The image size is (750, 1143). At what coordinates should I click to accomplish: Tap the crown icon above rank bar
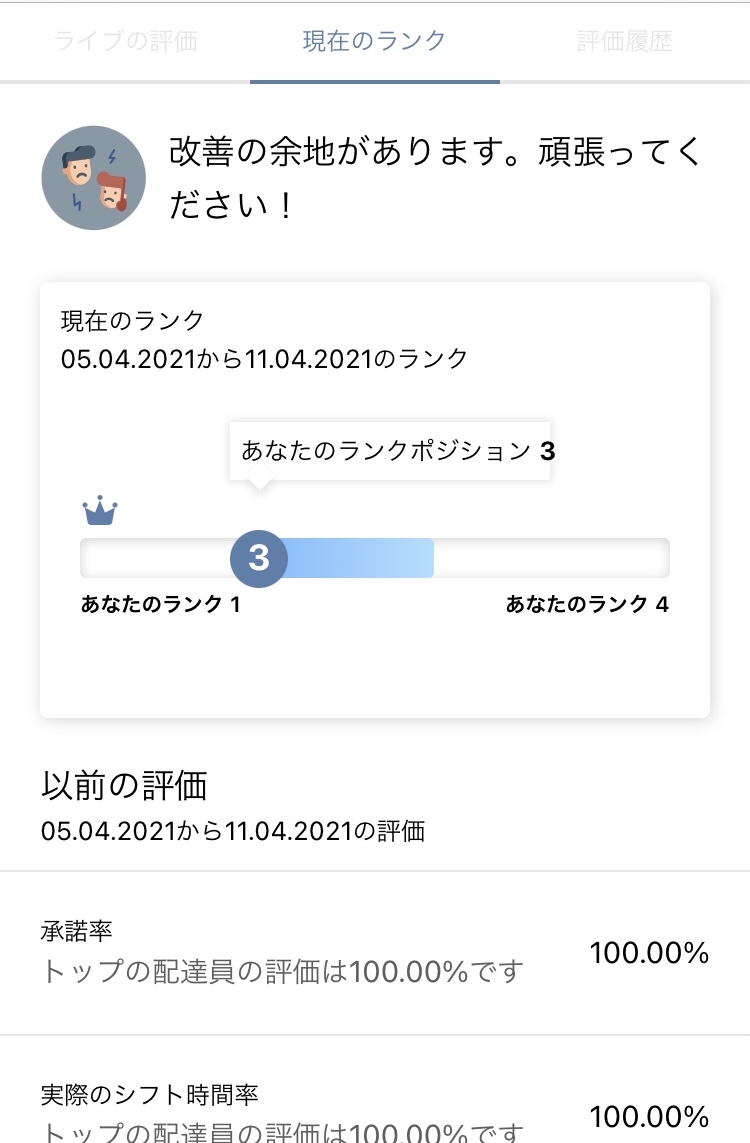coord(100,512)
